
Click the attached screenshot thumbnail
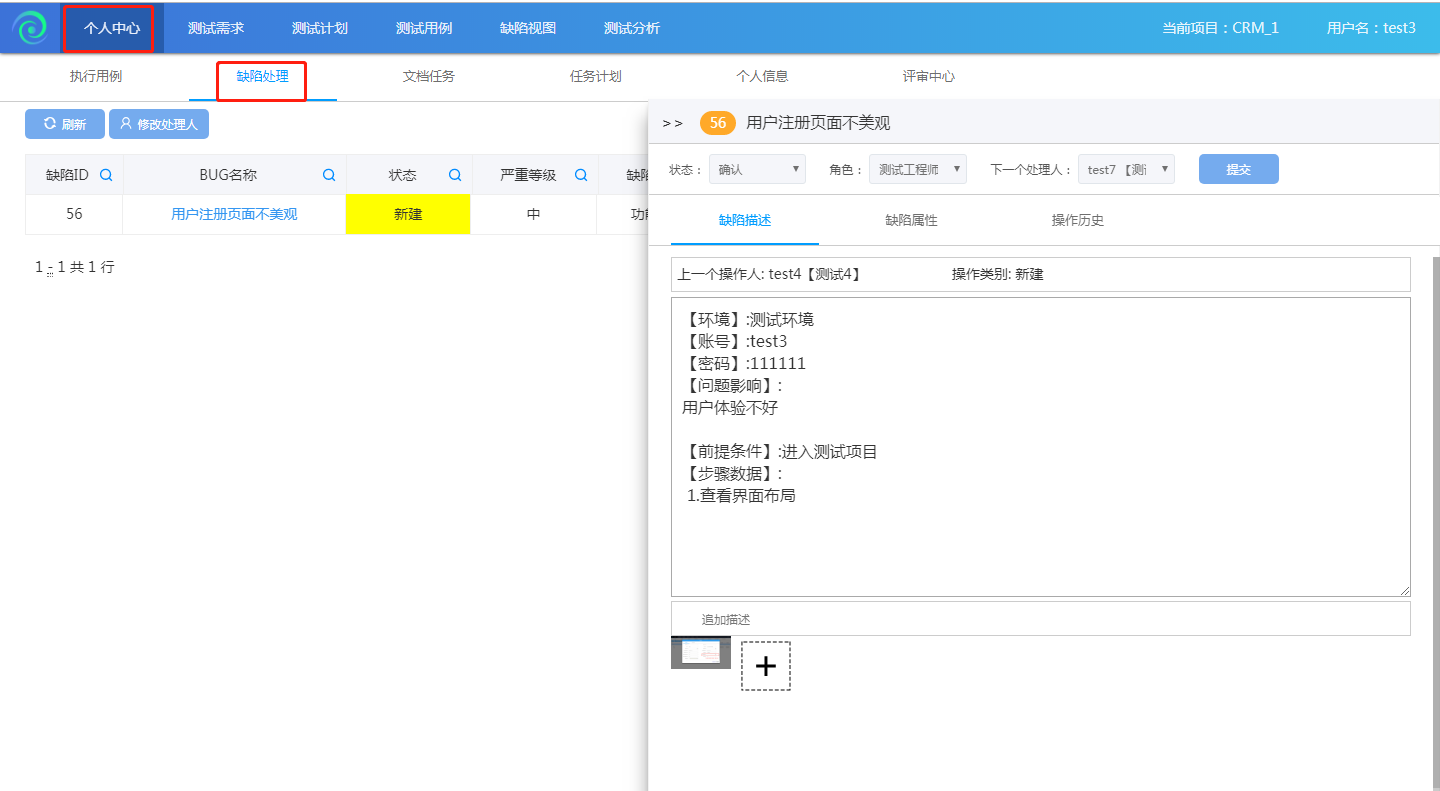700,652
